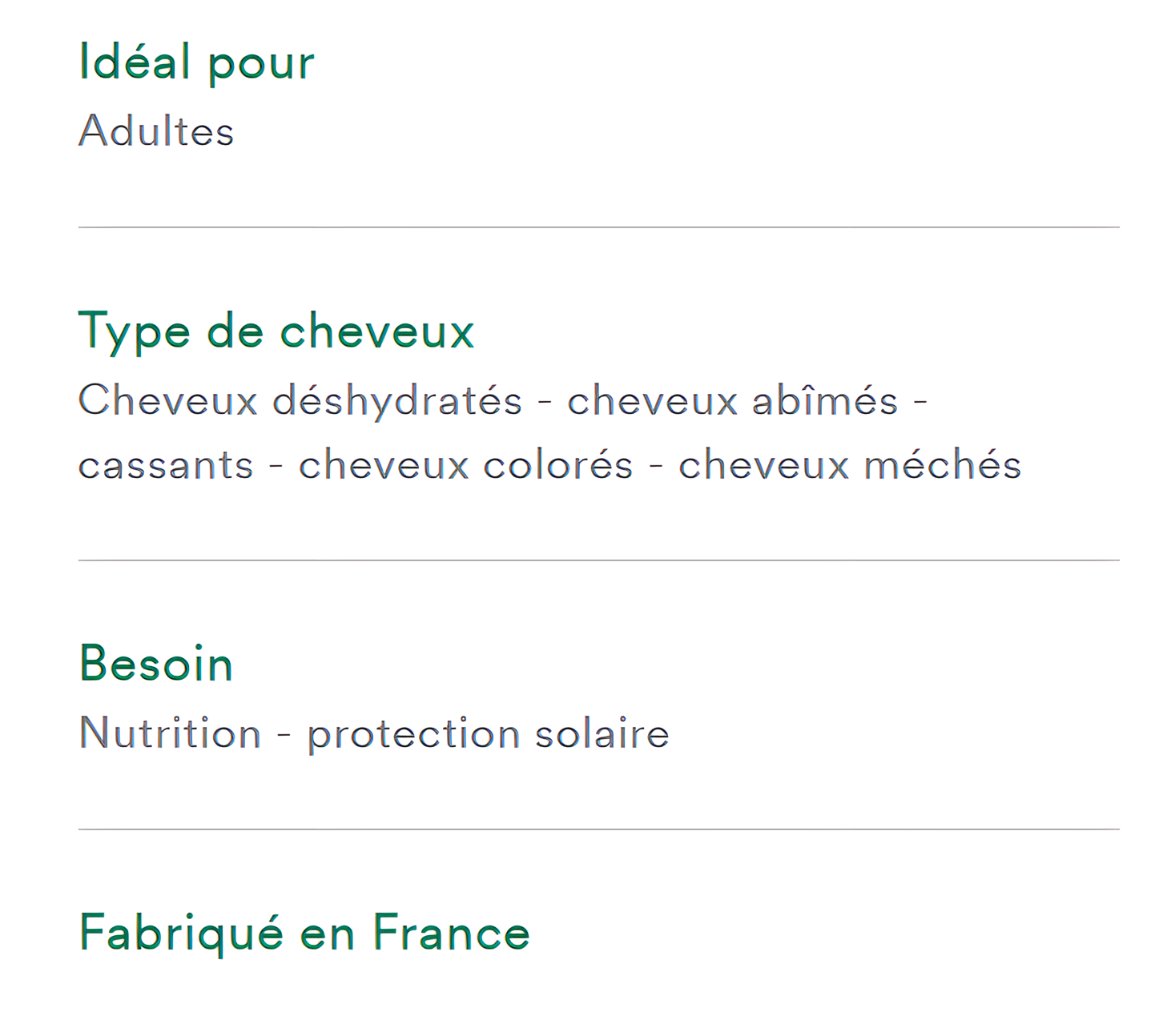Click the divider line below 'Nutrition' row
Image resolution: width=1171 pixels, height=1036 pixels.
pyautogui.click(x=598, y=829)
